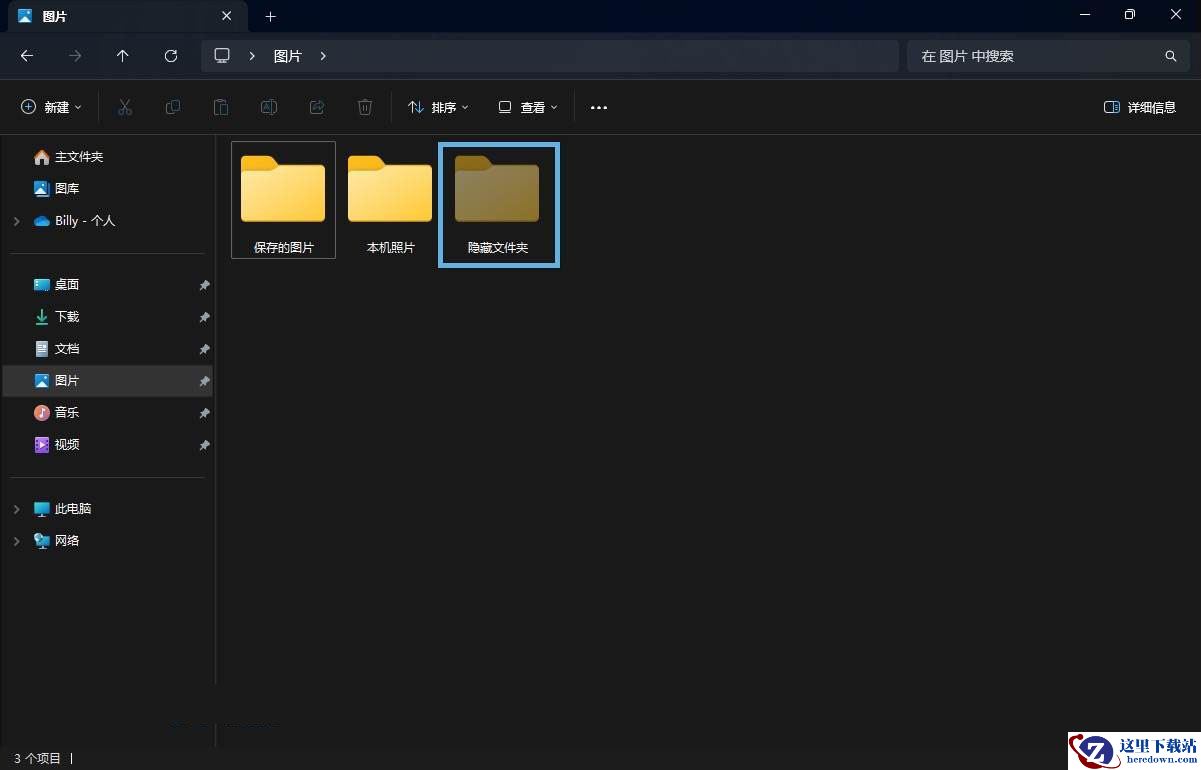Refresh the current folder view

[x=171, y=56]
